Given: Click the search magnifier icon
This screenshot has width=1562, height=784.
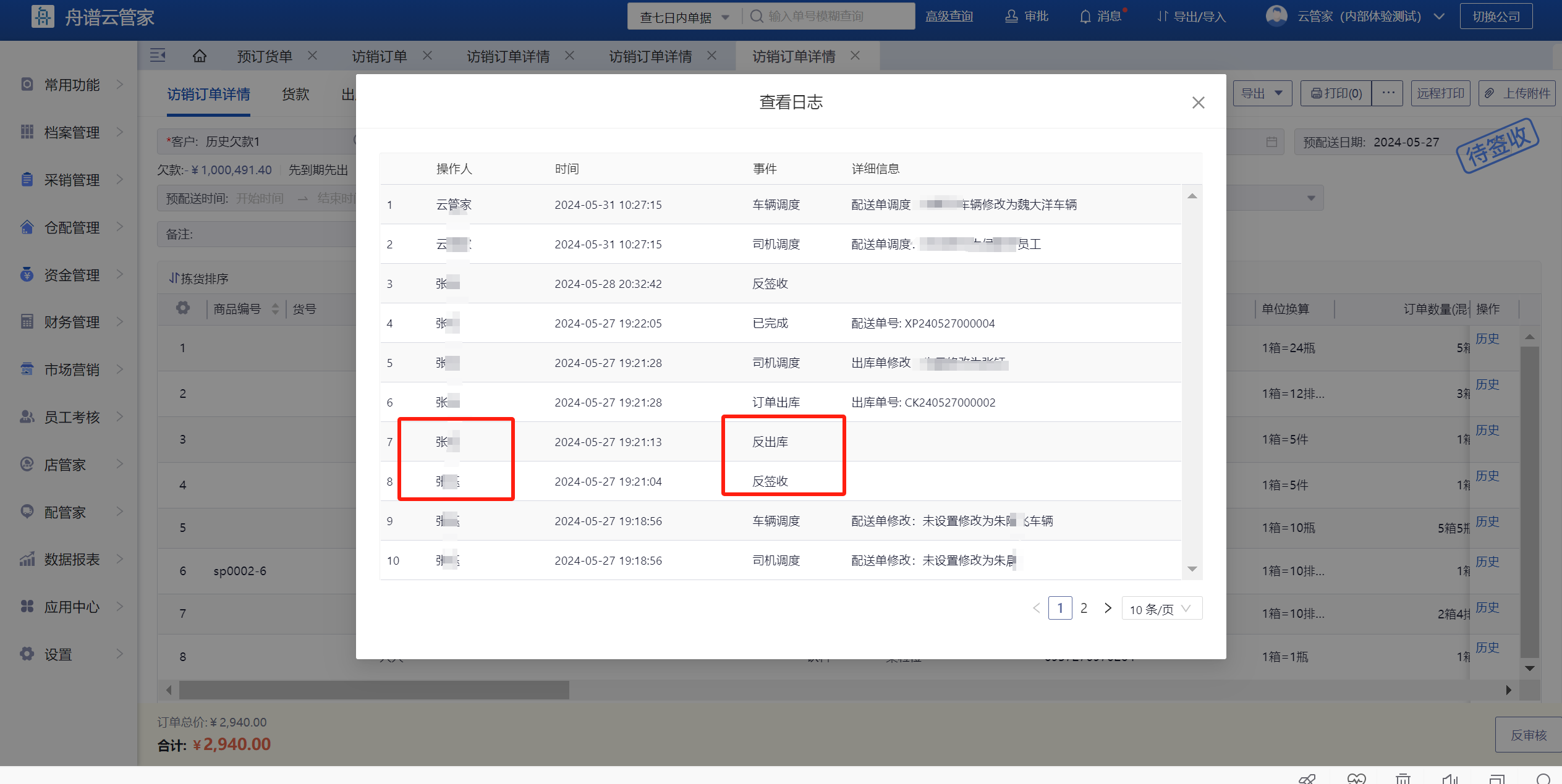Looking at the screenshot, I should [756, 16].
